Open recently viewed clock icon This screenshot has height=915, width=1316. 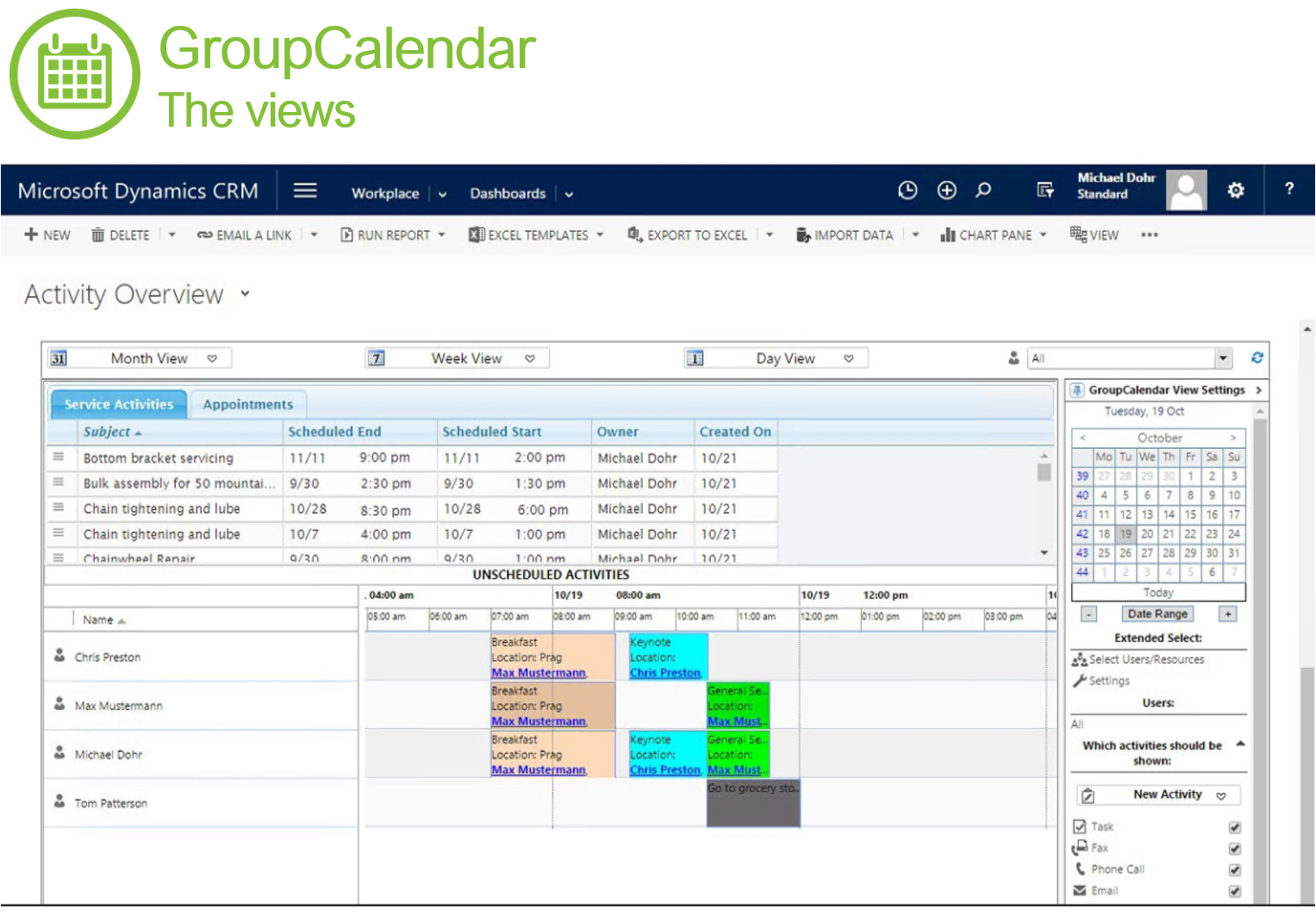(907, 190)
